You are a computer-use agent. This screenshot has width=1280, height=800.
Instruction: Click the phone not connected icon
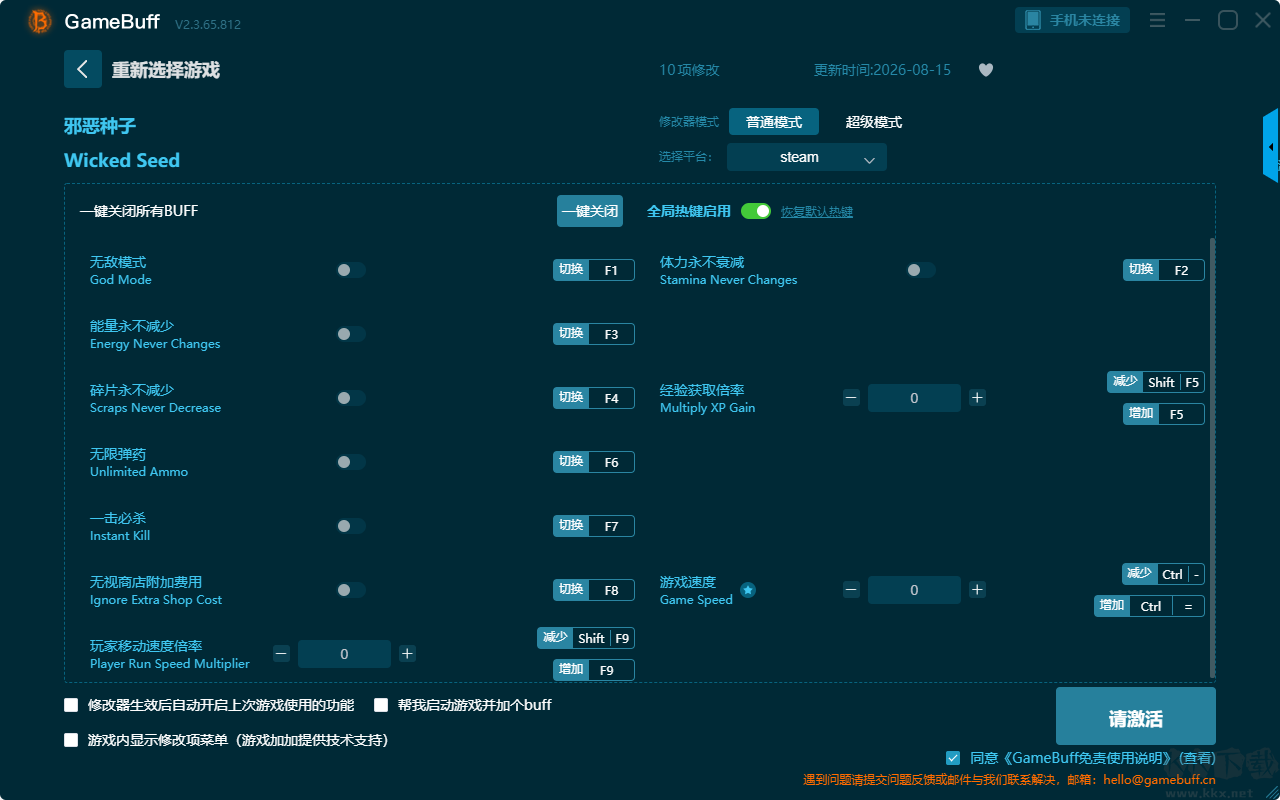pos(1033,20)
